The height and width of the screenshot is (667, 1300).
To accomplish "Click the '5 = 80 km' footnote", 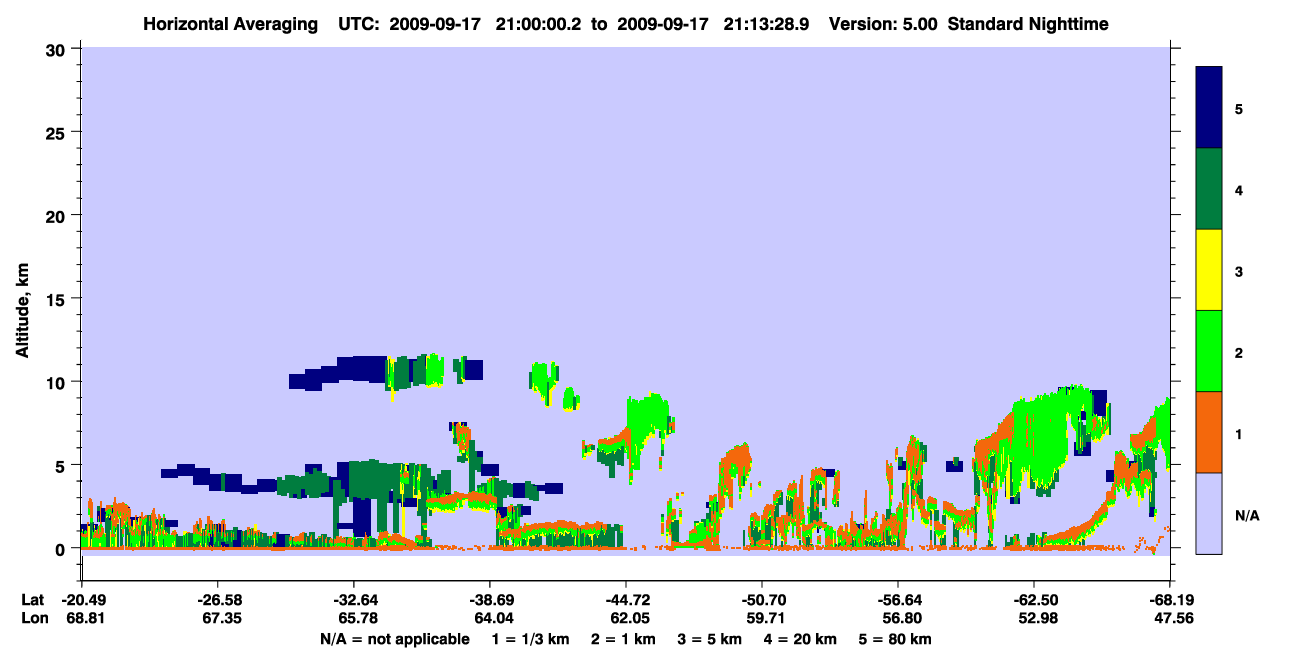I will pyautogui.click(x=897, y=639).
